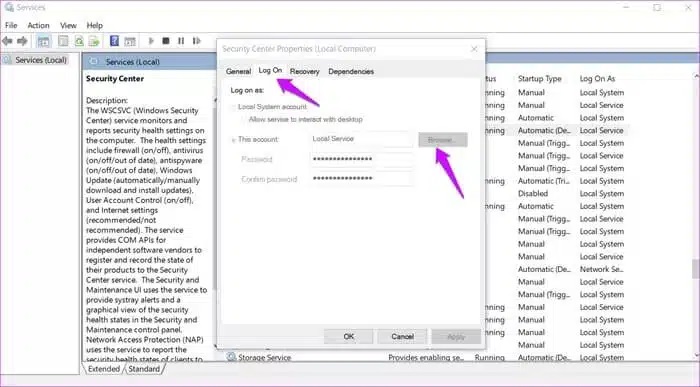This screenshot has width=700, height=387.
Task: Open the File menu
Action: point(11,25)
